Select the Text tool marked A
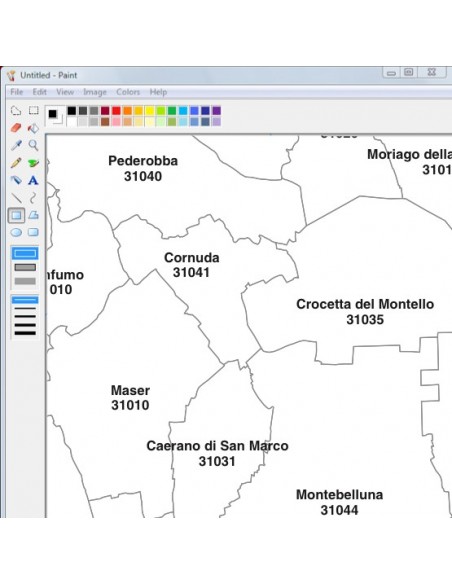Screen dimensions: 452x584 pos(34,180)
